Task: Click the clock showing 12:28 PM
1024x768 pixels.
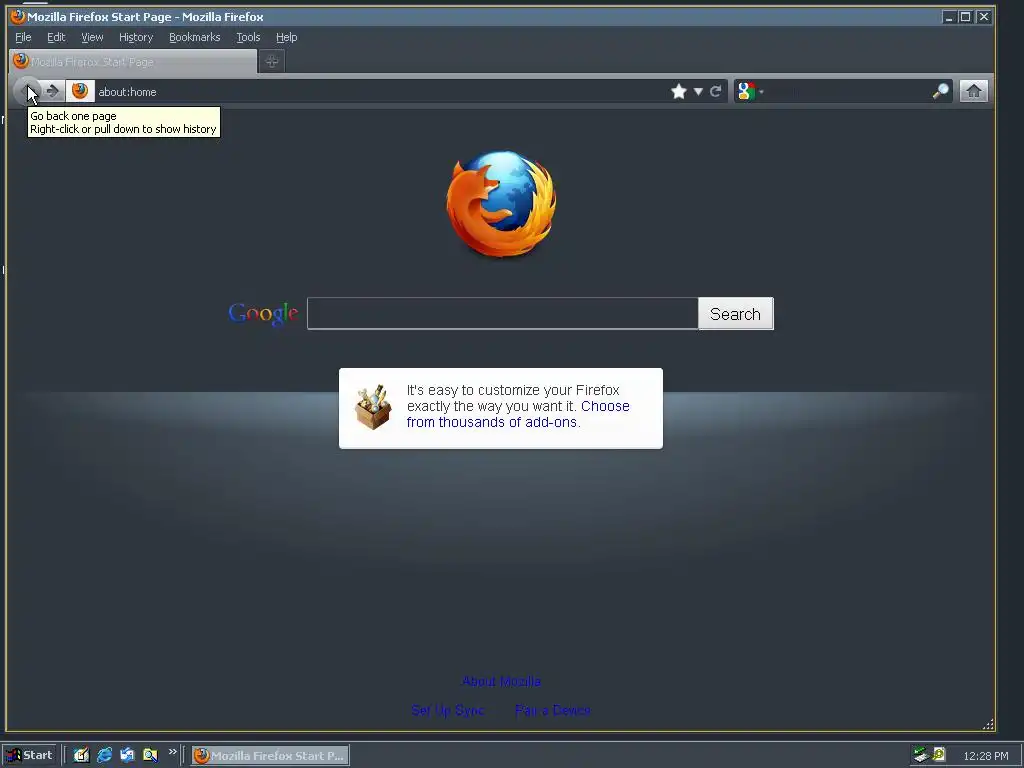Action: [985, 756]
